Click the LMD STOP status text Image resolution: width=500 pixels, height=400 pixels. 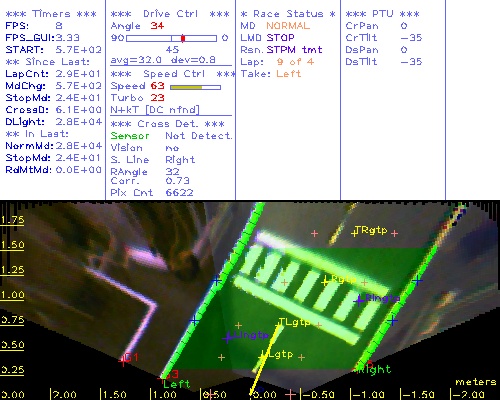click(267, 38)
